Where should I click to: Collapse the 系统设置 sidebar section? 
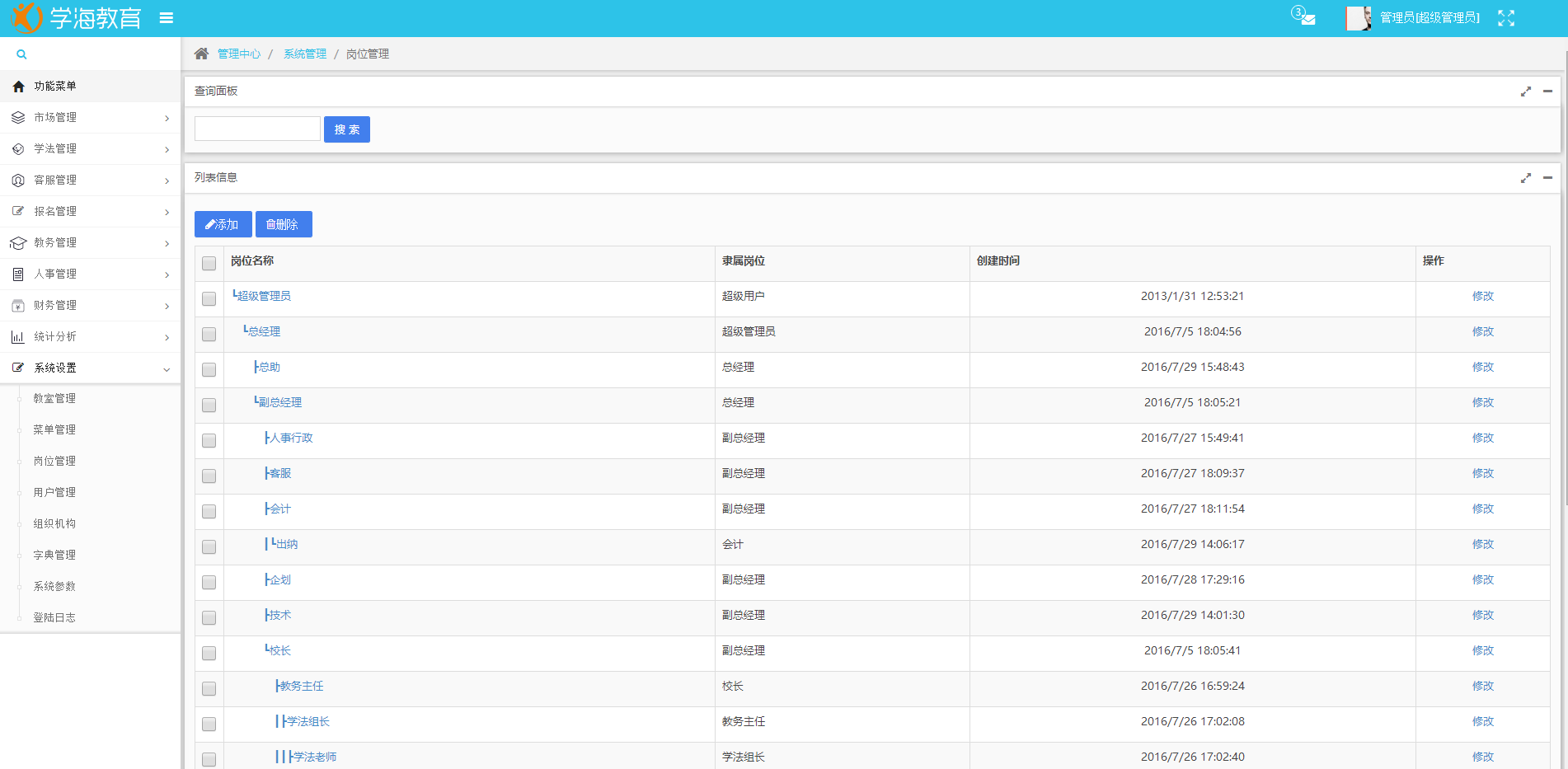click(x=90, y=368)
